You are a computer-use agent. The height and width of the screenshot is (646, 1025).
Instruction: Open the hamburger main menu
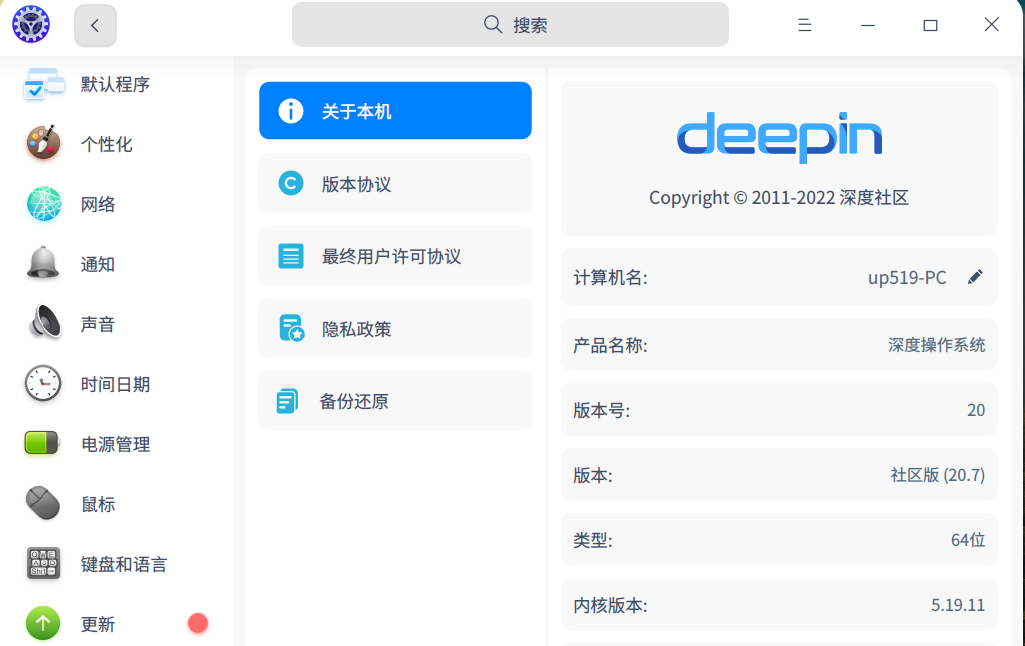coord(805,25)
